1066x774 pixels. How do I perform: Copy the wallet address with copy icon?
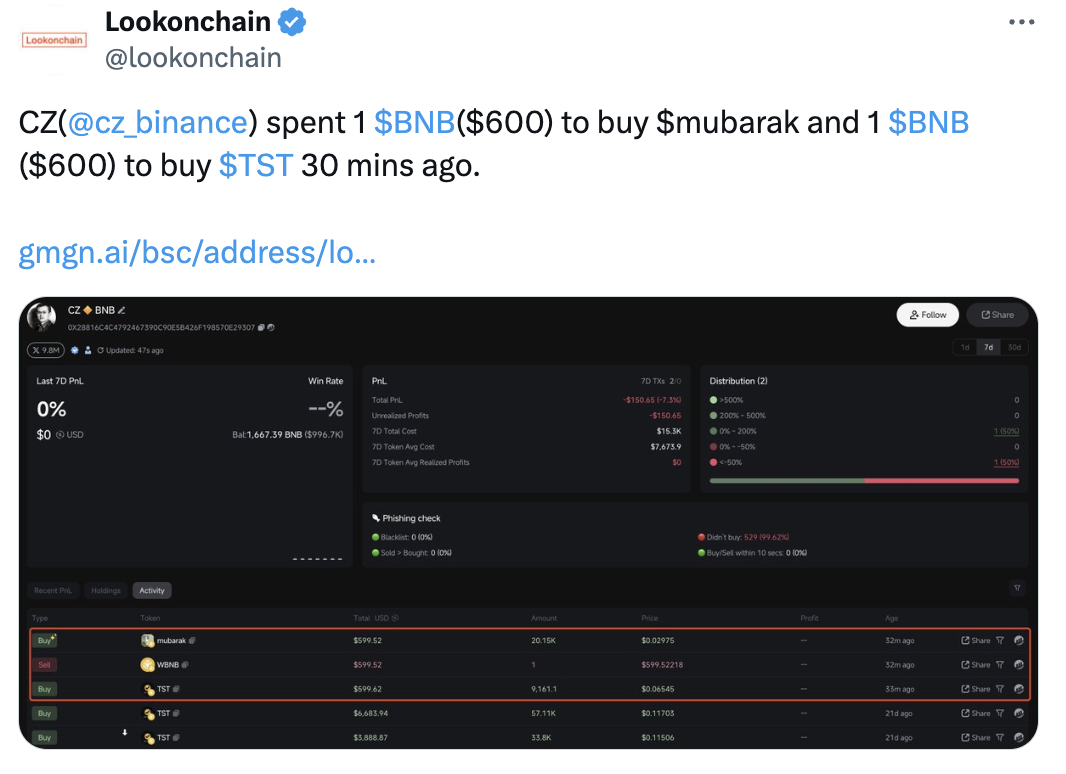tap(260, 327)
